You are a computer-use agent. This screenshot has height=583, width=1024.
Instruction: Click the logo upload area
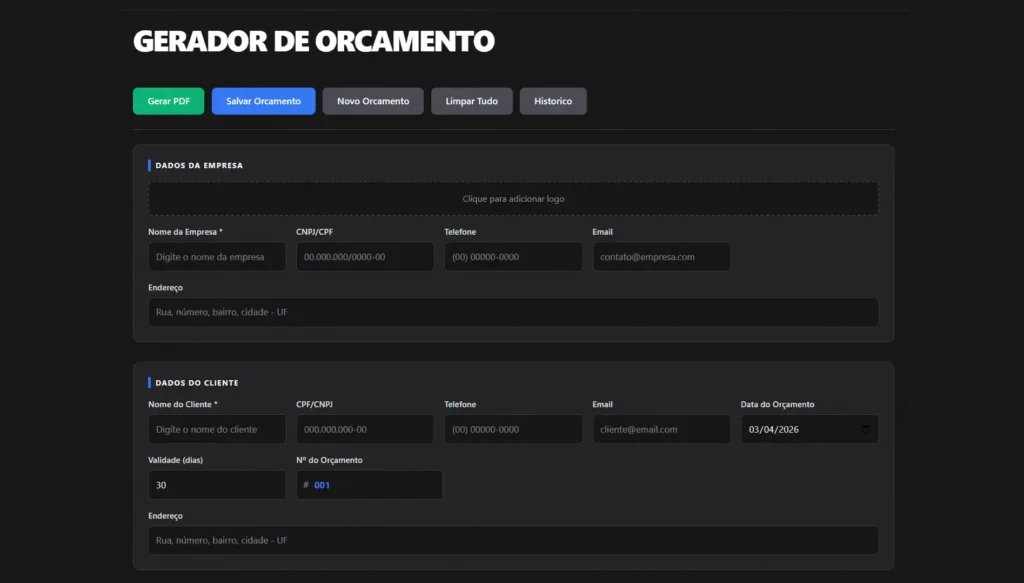[513, 198]
